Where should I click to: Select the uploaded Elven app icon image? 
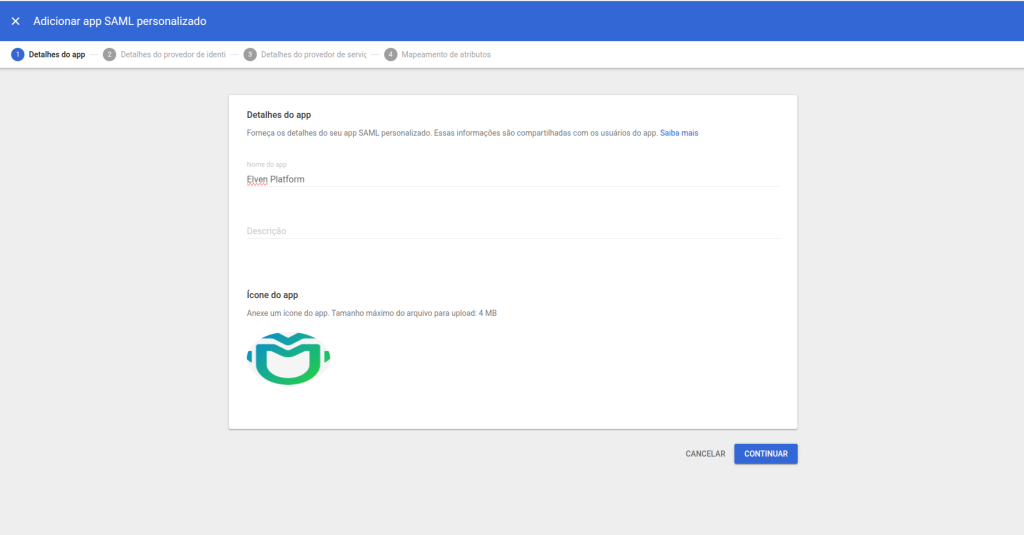click(x=288, y=358)
